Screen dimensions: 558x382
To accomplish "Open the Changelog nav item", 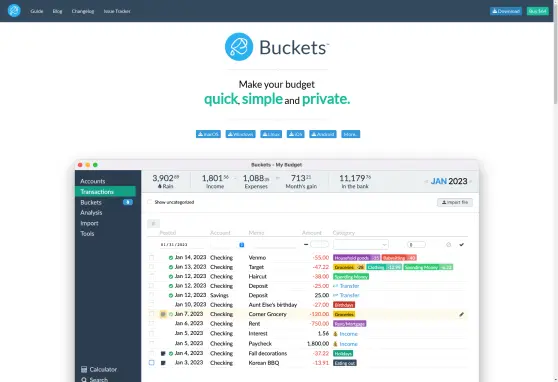I will 83,11.
